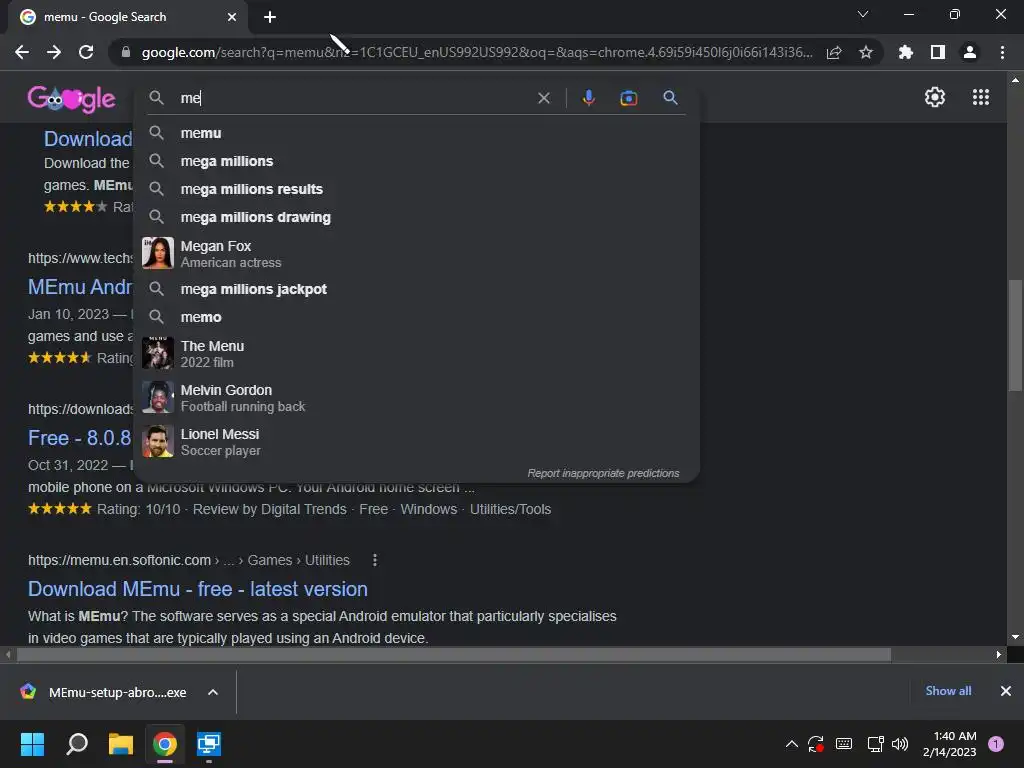Click Show all downloads
Screen dimensions: 1024x768
[948, 691]
